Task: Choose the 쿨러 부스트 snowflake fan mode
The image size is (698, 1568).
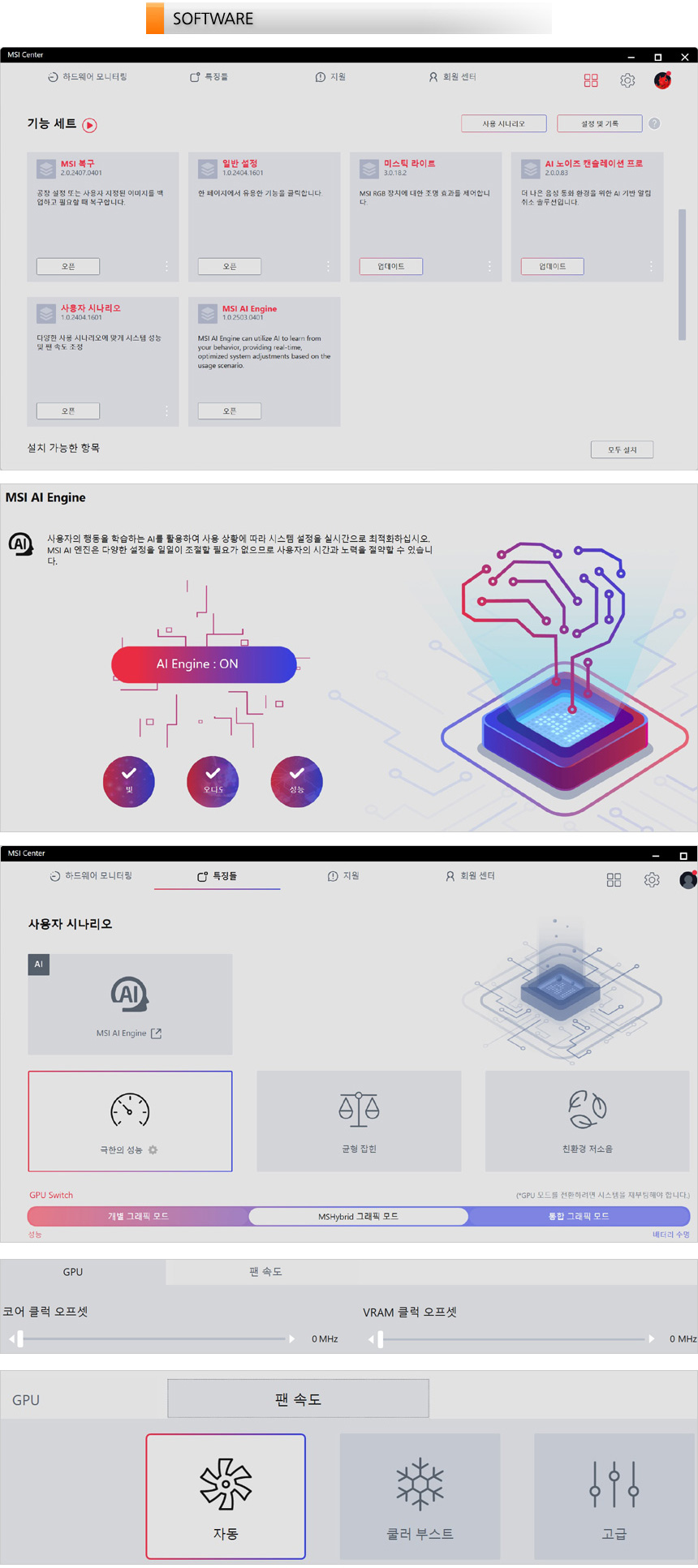Action: 420,1496
